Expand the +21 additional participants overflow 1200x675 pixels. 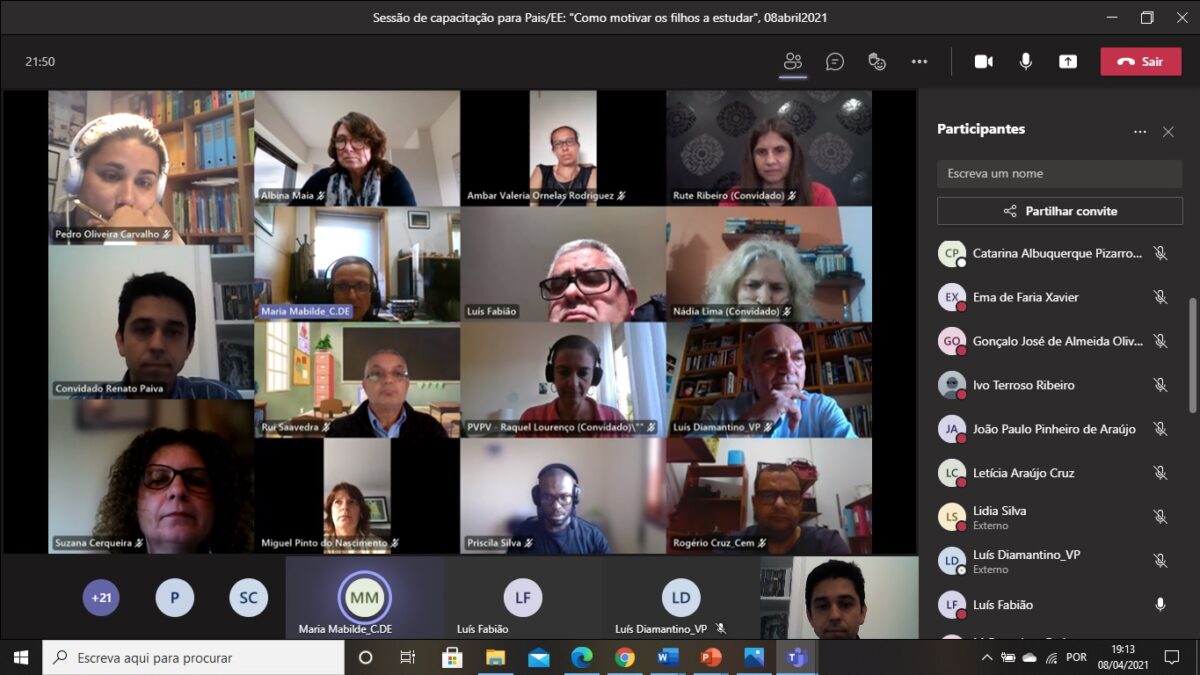pyautogui.click(x=101, y=598)
